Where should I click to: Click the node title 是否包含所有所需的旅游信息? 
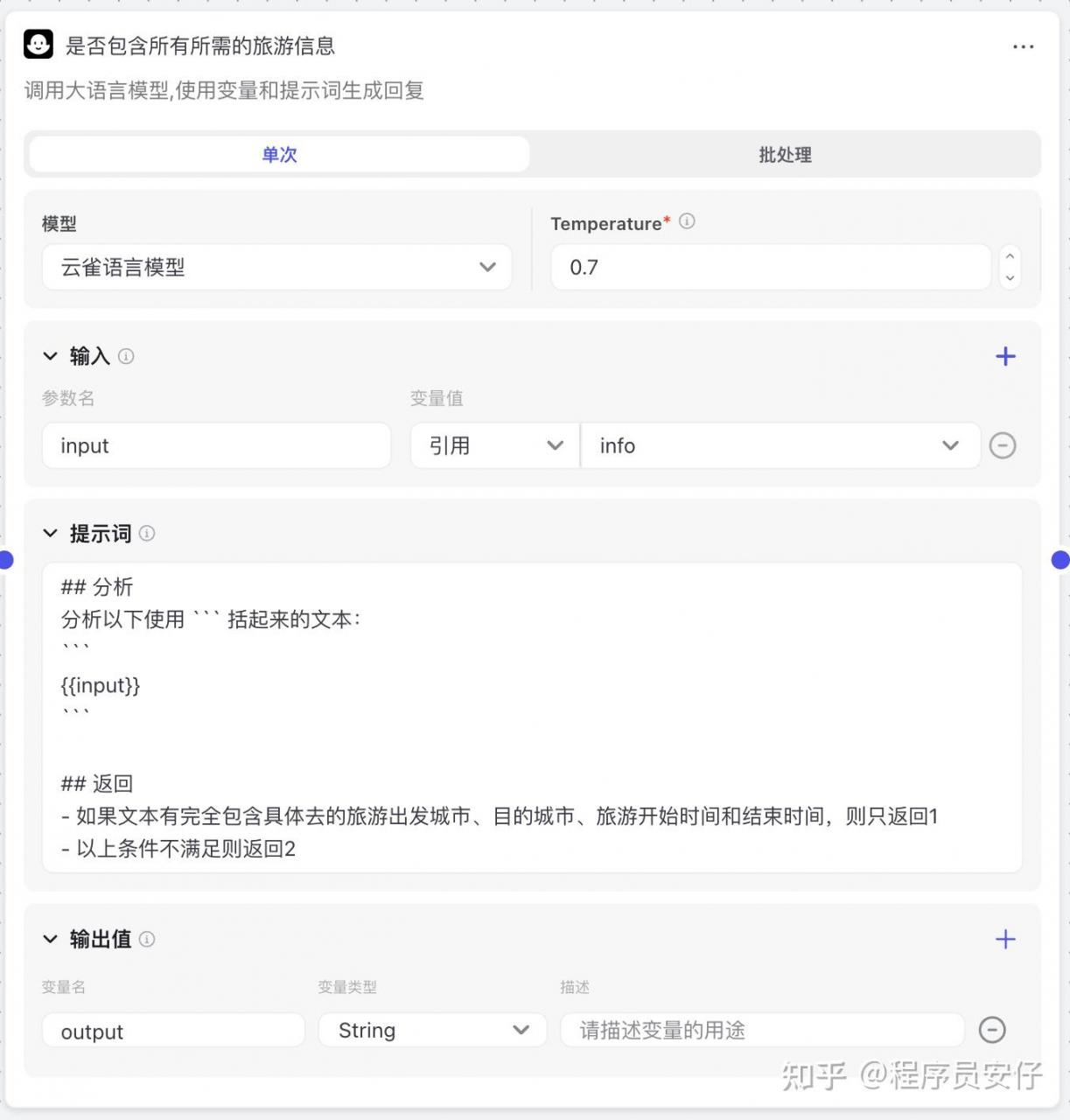(x=200, y=45)
